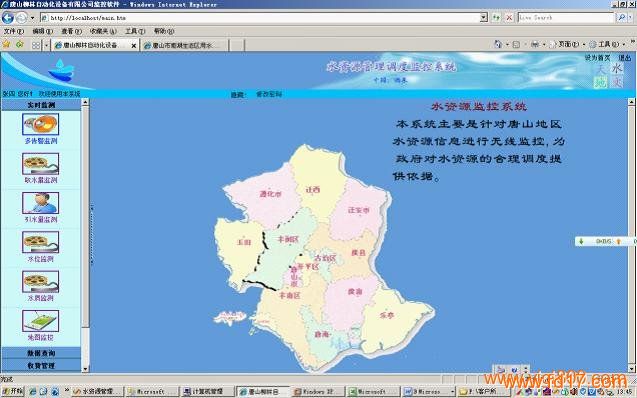Screen dimensions: 637x398
Task: Click the 退出 logout link at top right
Action: click(624, 58)
